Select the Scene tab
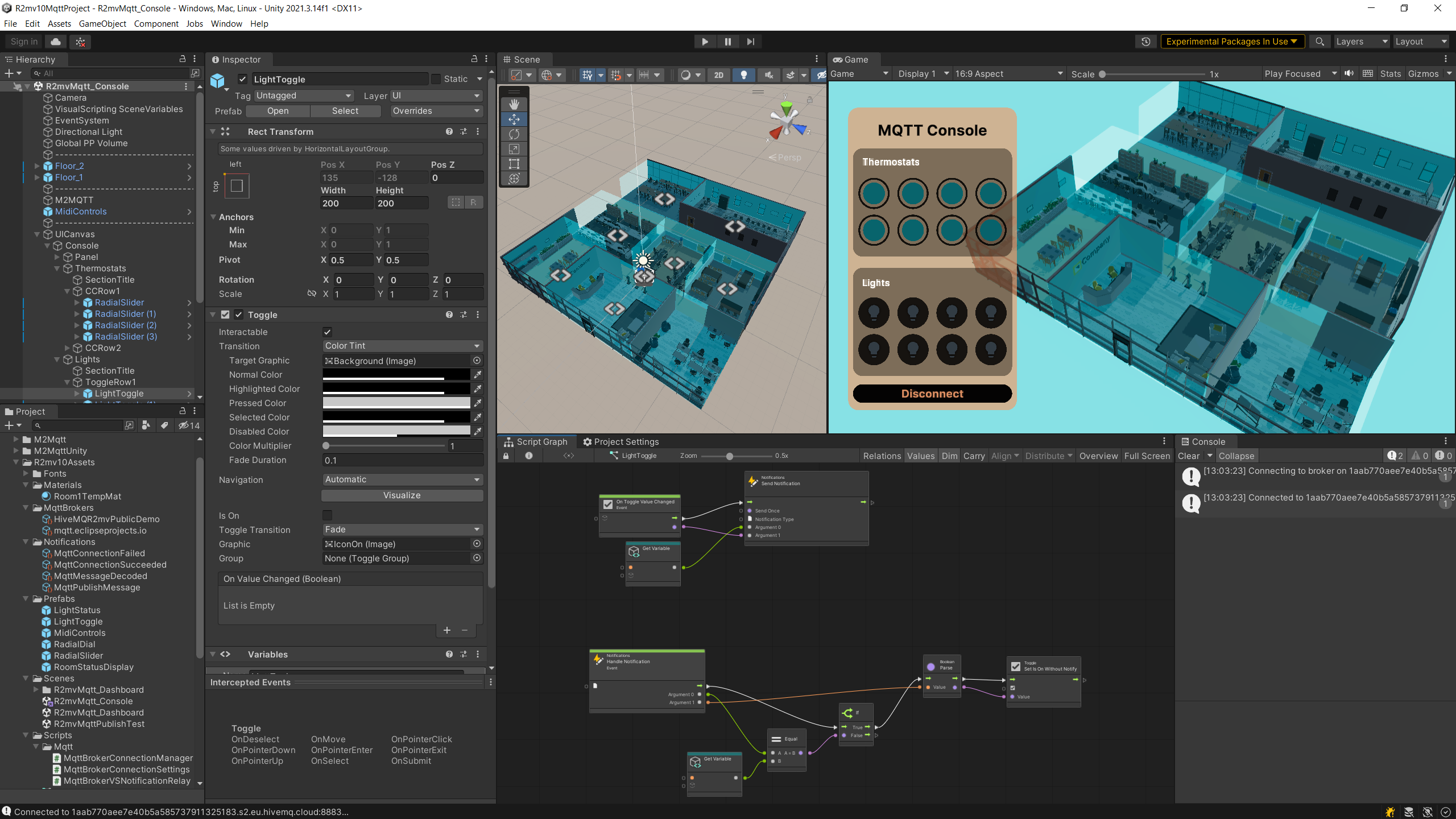This screenshot has height=819, width=1456. pyautogui.click(x=522, y=60)
